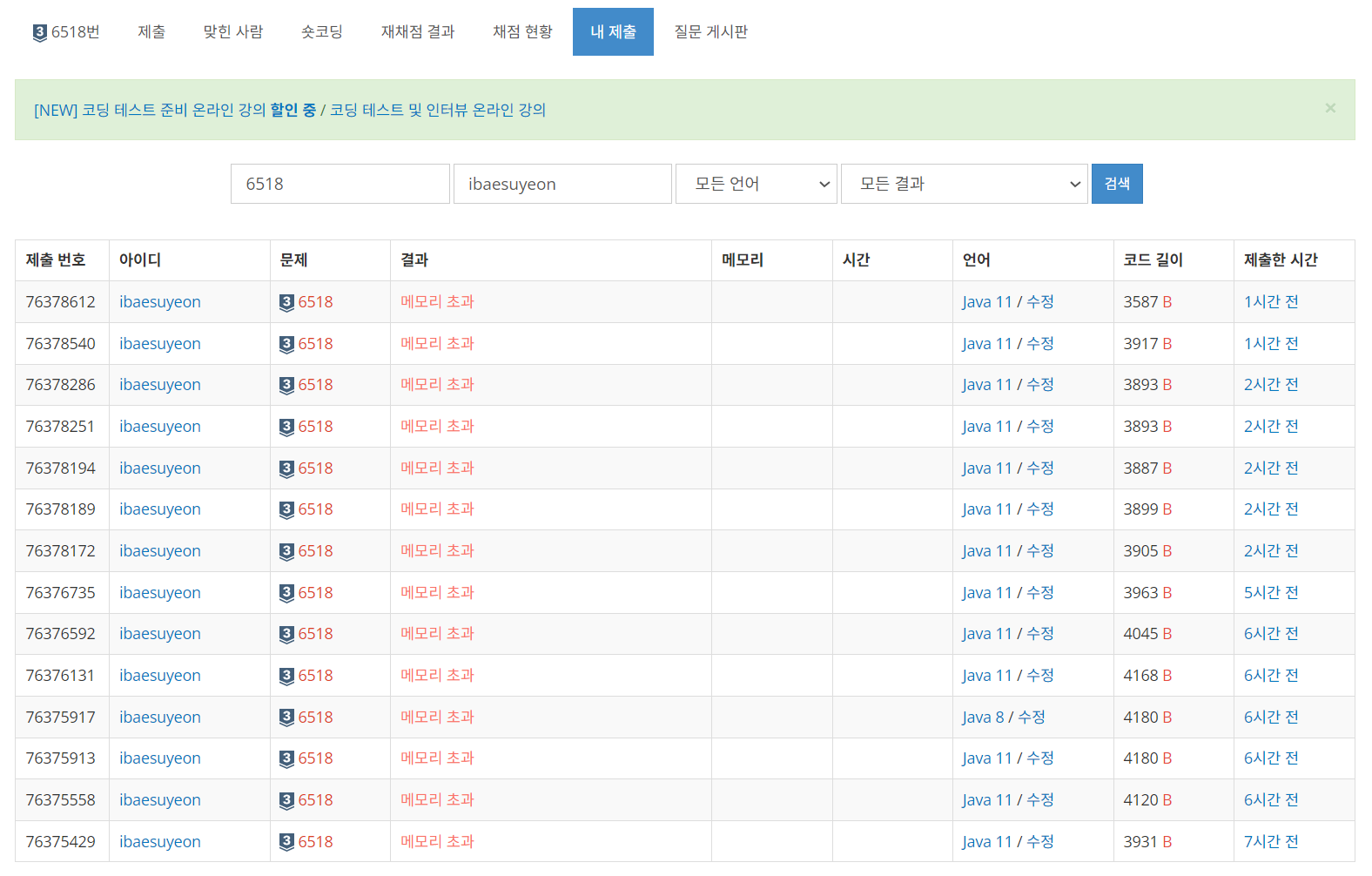Viewport: 1372px width, 876px height.
Task: Click the tier badge icon in row 76375429
Action: coord(286,842)
